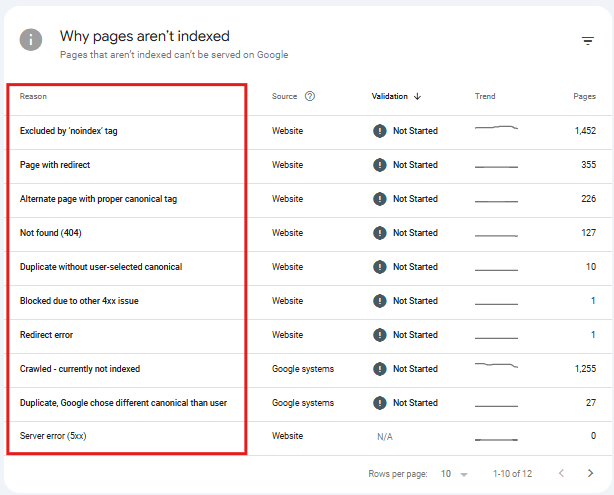614x495 pixels.
Task: Open 'Crawled - currently not indexed' row
Action: [x=80, y=369]
